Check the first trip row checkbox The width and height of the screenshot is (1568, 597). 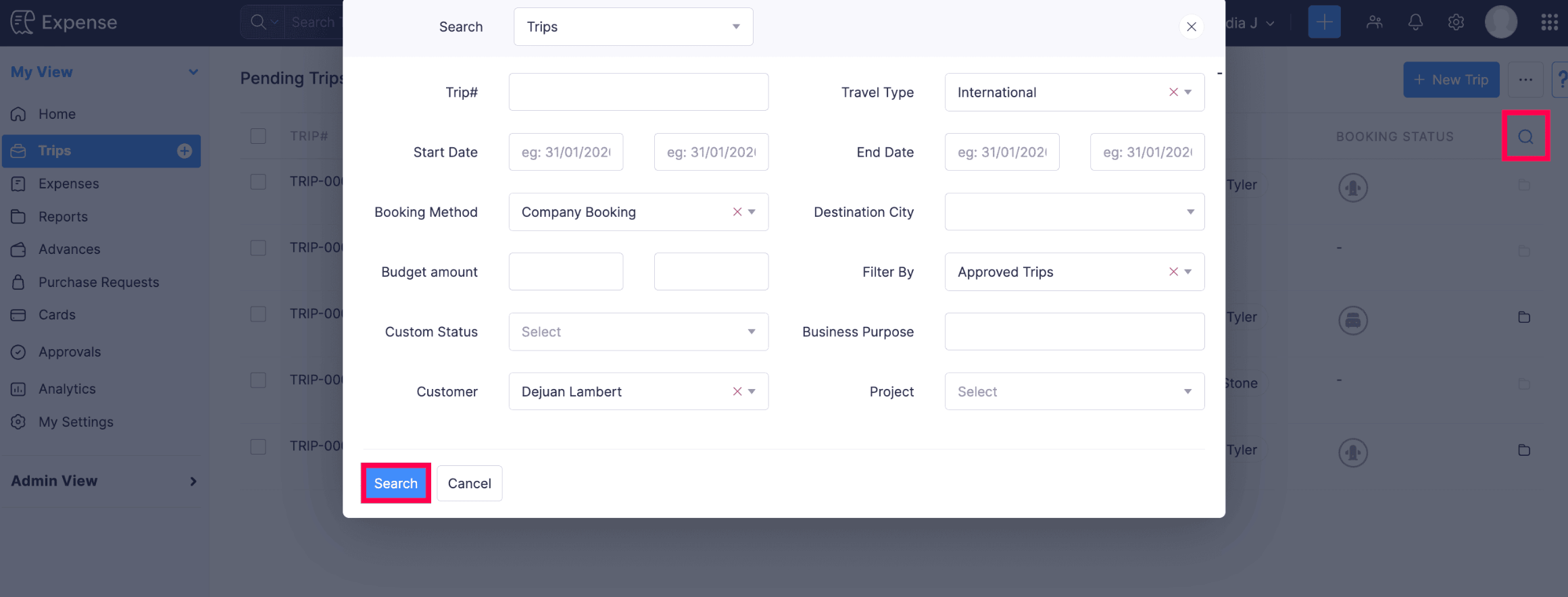[258, 182]
